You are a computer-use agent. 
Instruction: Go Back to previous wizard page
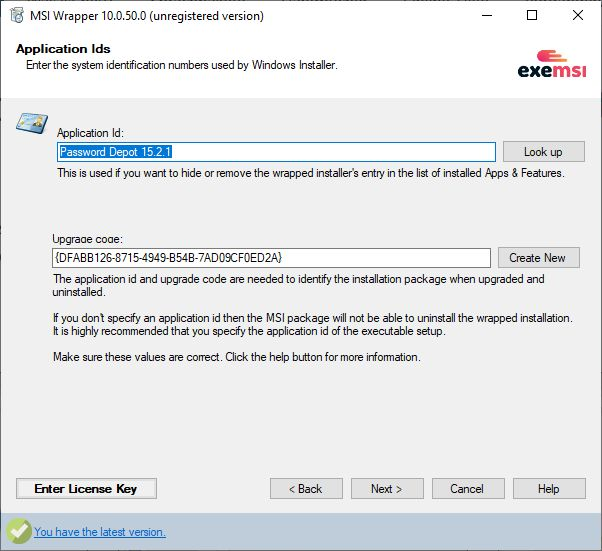(306, 488)
